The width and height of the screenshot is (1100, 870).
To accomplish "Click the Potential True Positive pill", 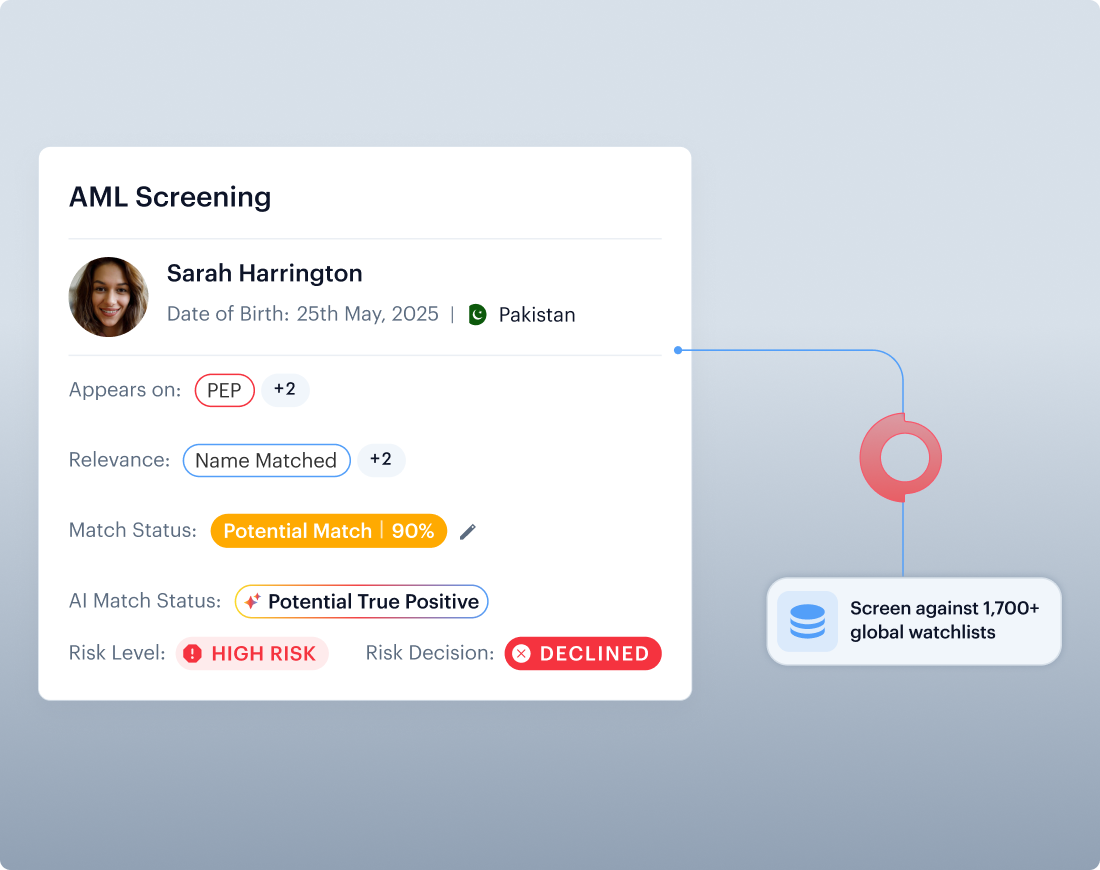I will (x=361, y=601).
